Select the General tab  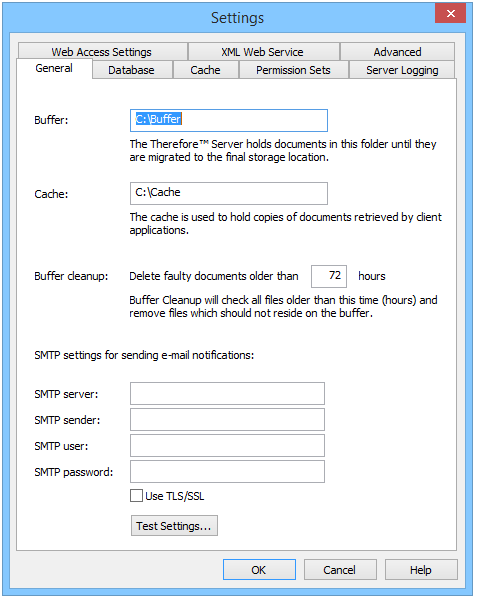54,68
